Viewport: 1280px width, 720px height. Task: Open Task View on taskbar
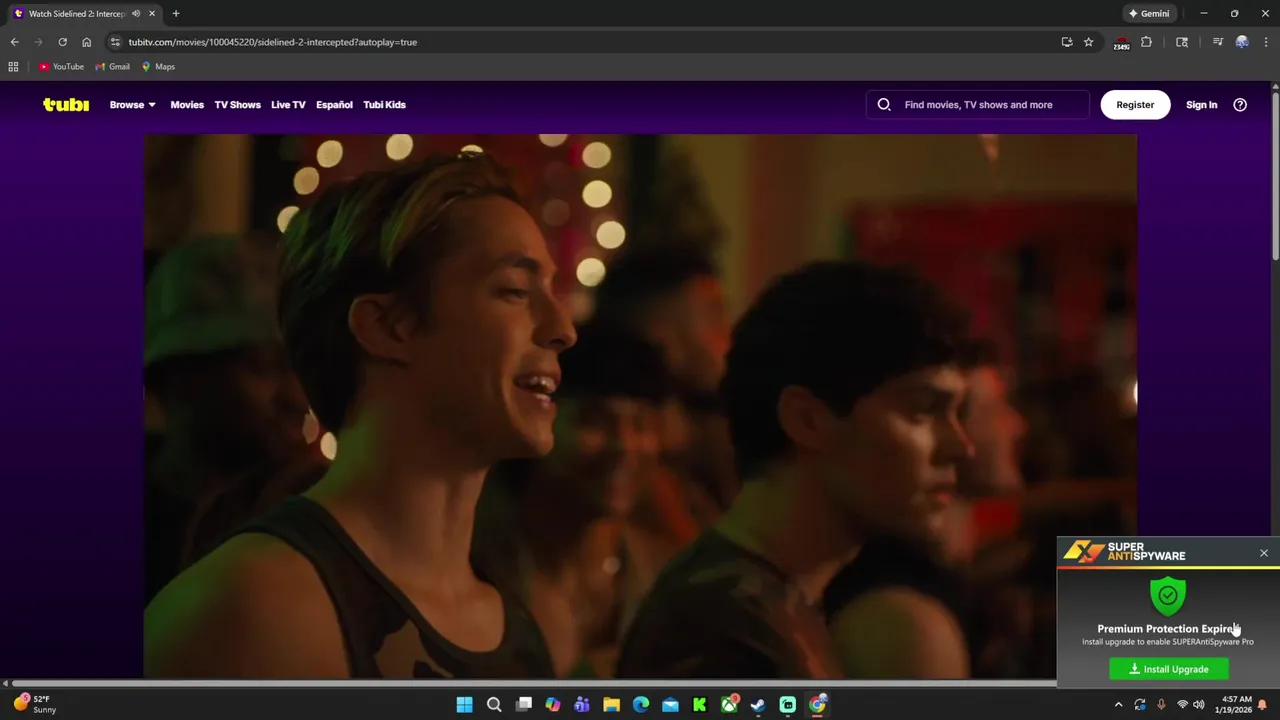523,705
